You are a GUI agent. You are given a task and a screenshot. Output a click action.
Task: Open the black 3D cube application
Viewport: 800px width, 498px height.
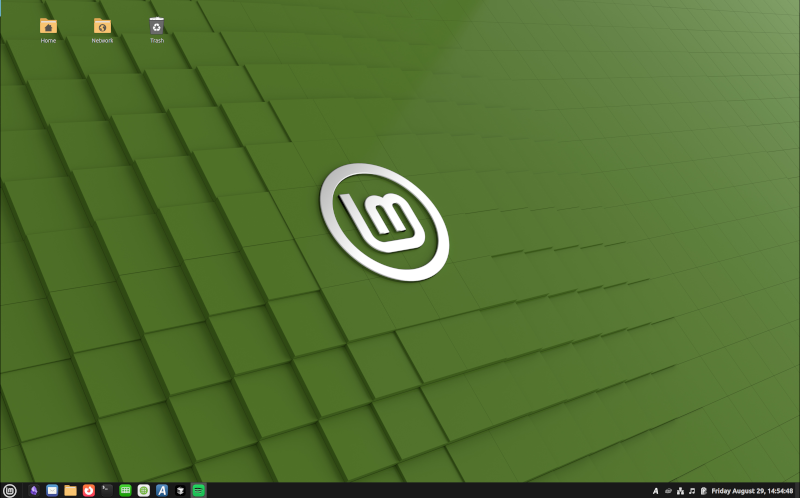click(180, 490)
